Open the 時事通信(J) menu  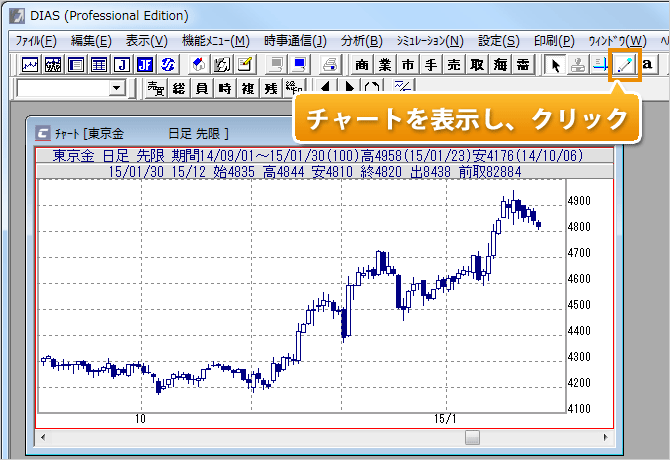coord(295,41)
